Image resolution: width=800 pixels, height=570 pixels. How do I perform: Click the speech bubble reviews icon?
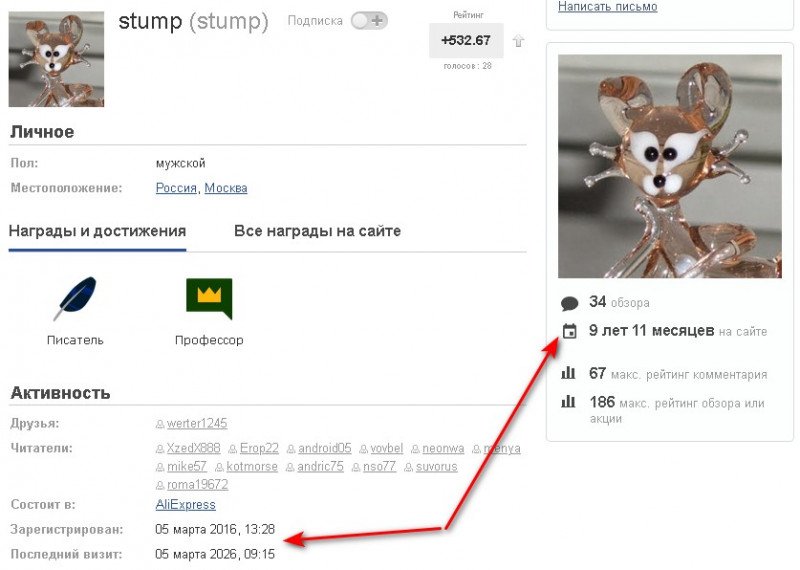(569, 303)
